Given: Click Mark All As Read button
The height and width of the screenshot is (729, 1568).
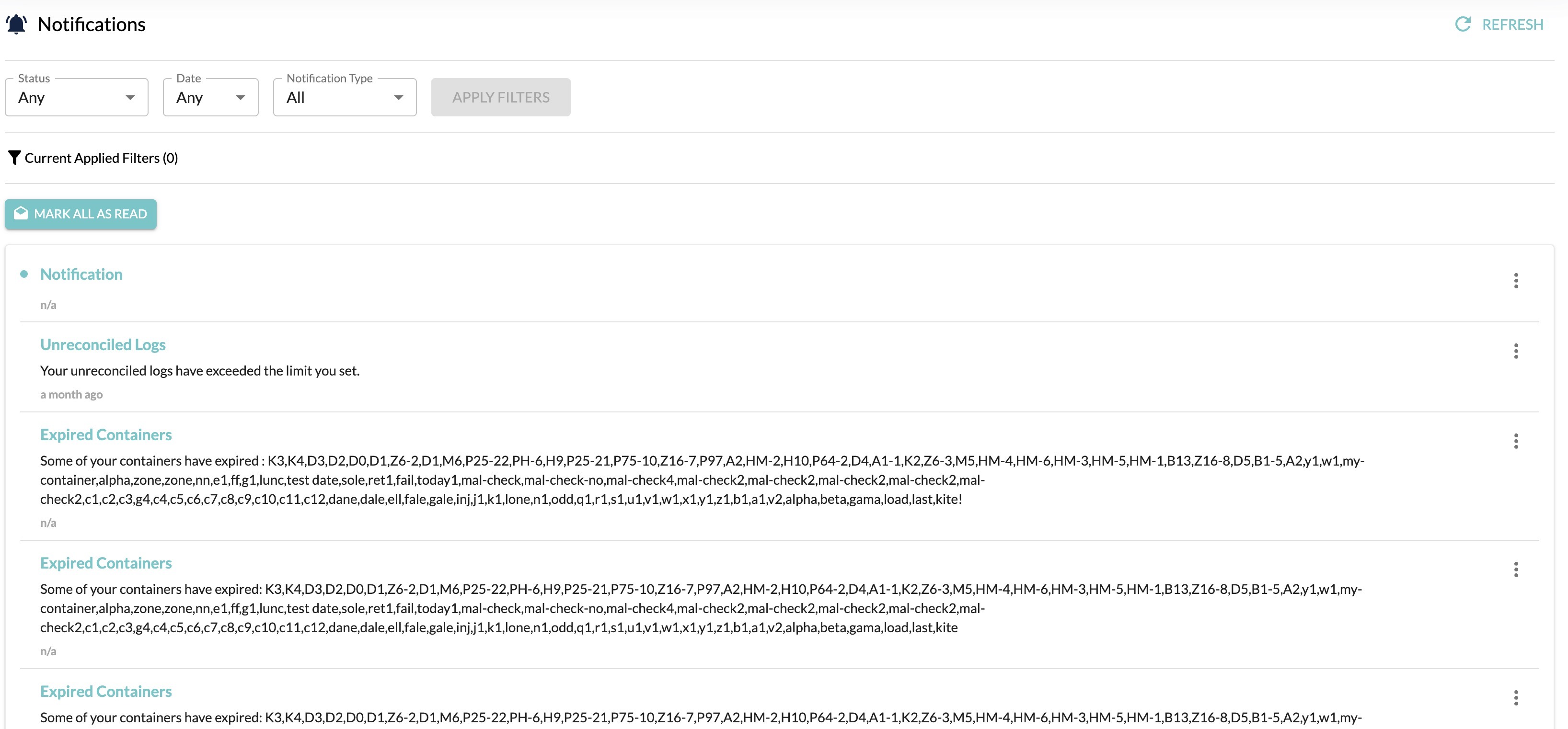Looking at the screenshot, I should [x=81, y=214].
